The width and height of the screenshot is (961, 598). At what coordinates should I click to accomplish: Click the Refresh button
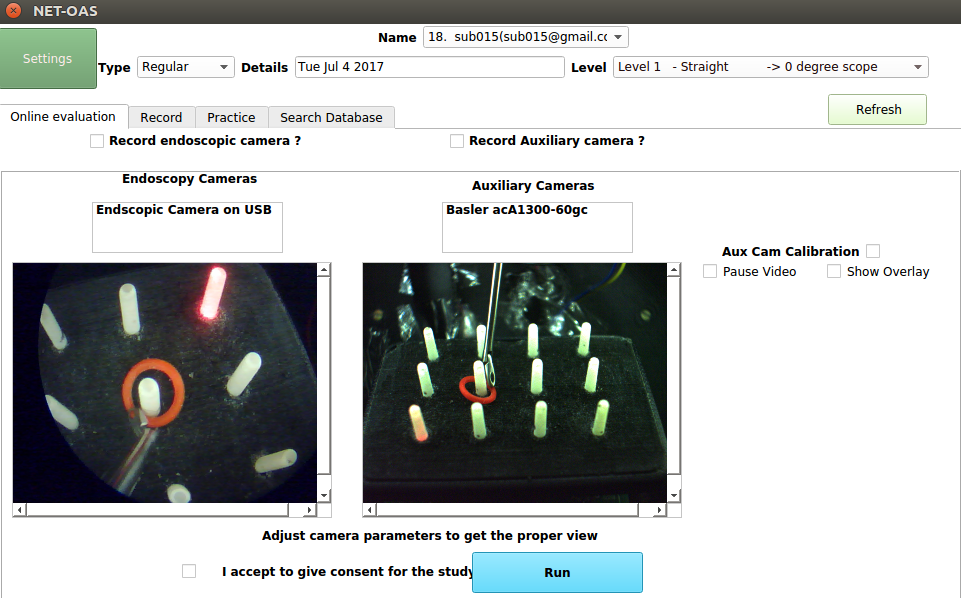877,110
